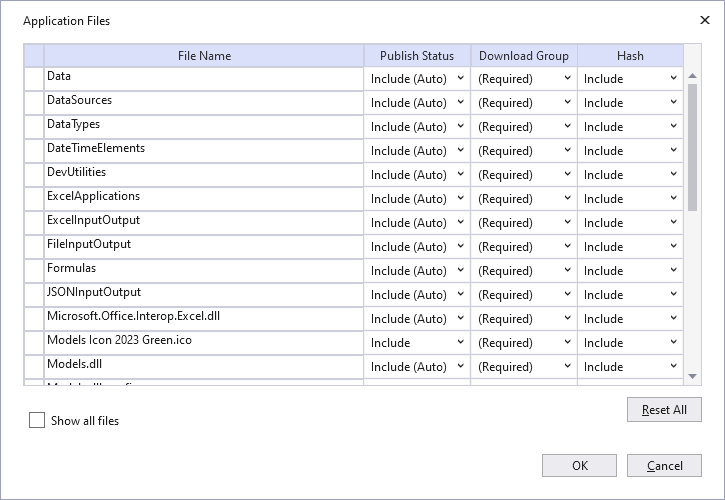Sort by File Name column header
Viewport: 725px width, 500px height.
[x=204, y=56]
